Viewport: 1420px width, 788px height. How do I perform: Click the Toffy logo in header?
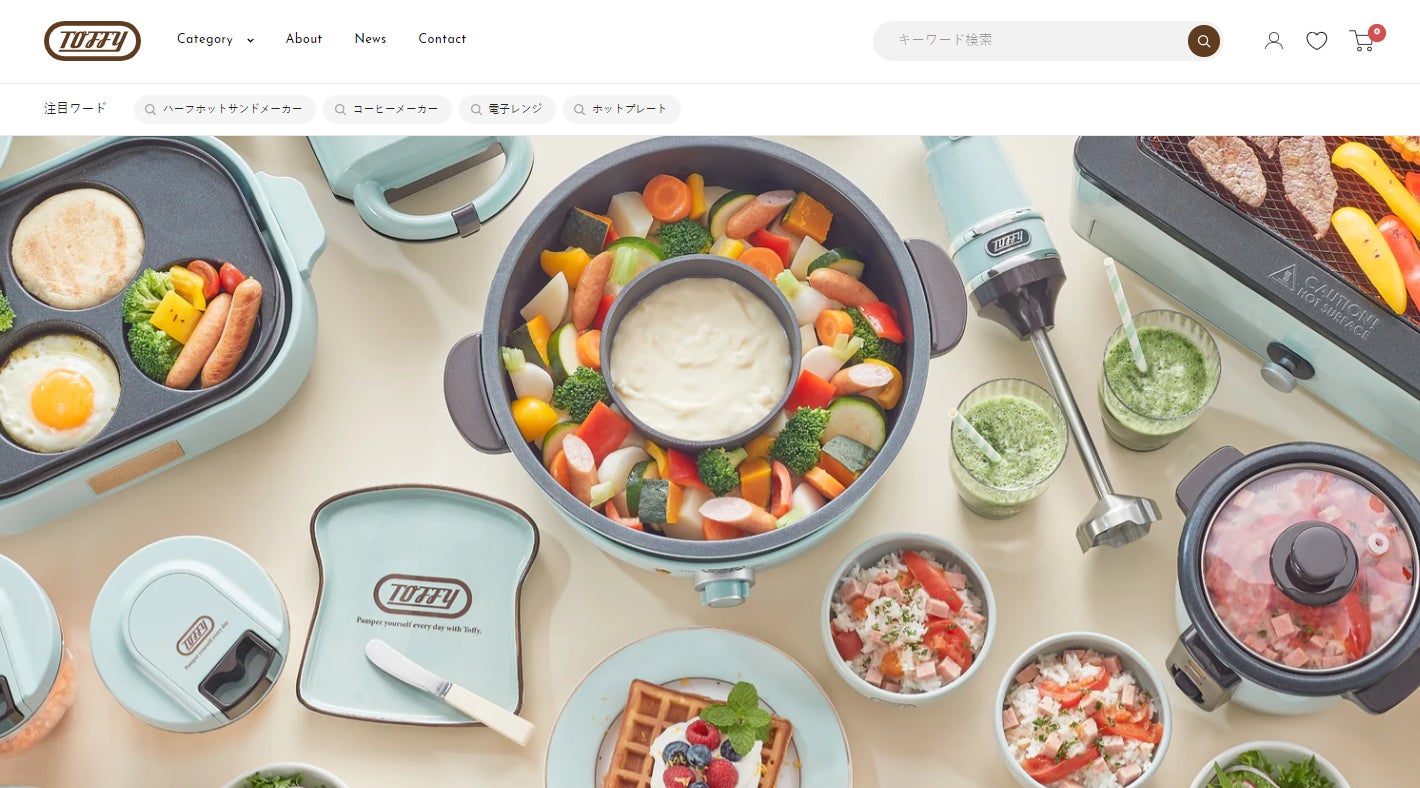click(x=92, y=41)
